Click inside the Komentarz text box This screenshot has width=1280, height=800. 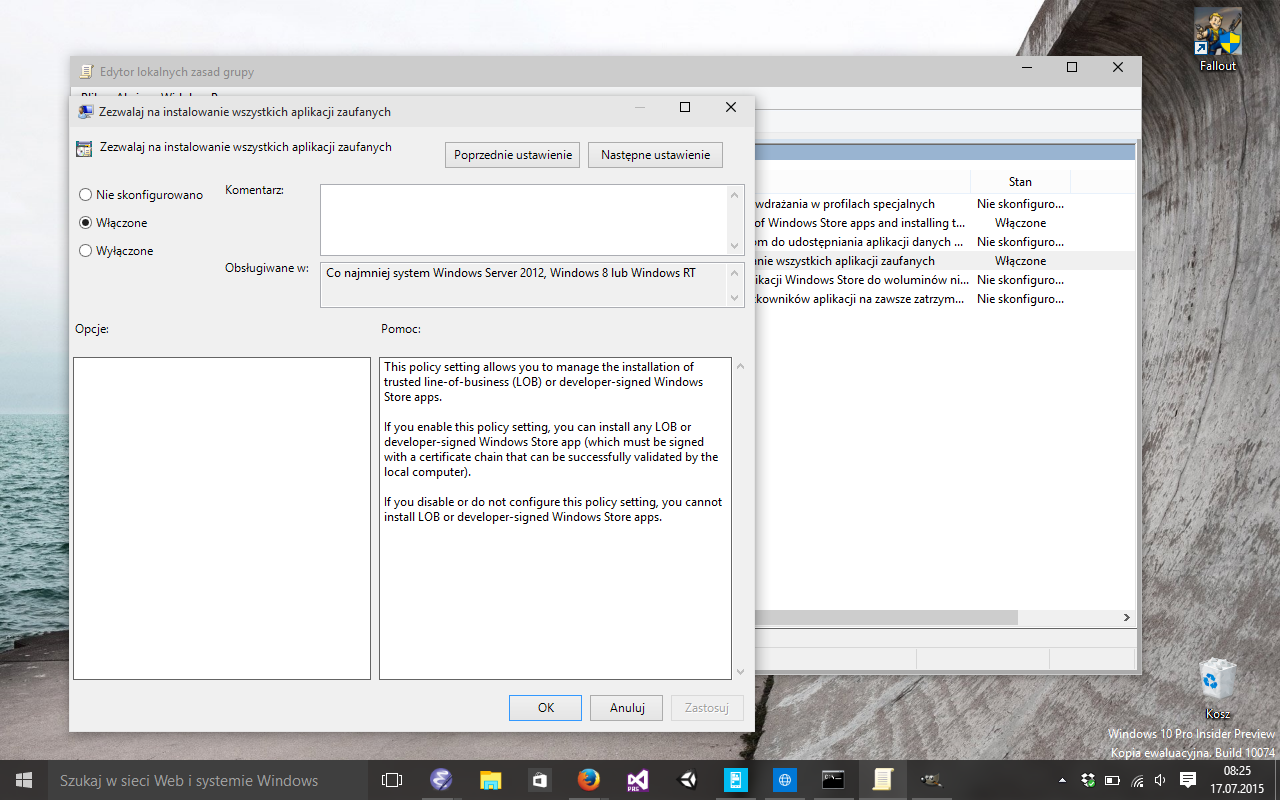click(x=523, y=219)
